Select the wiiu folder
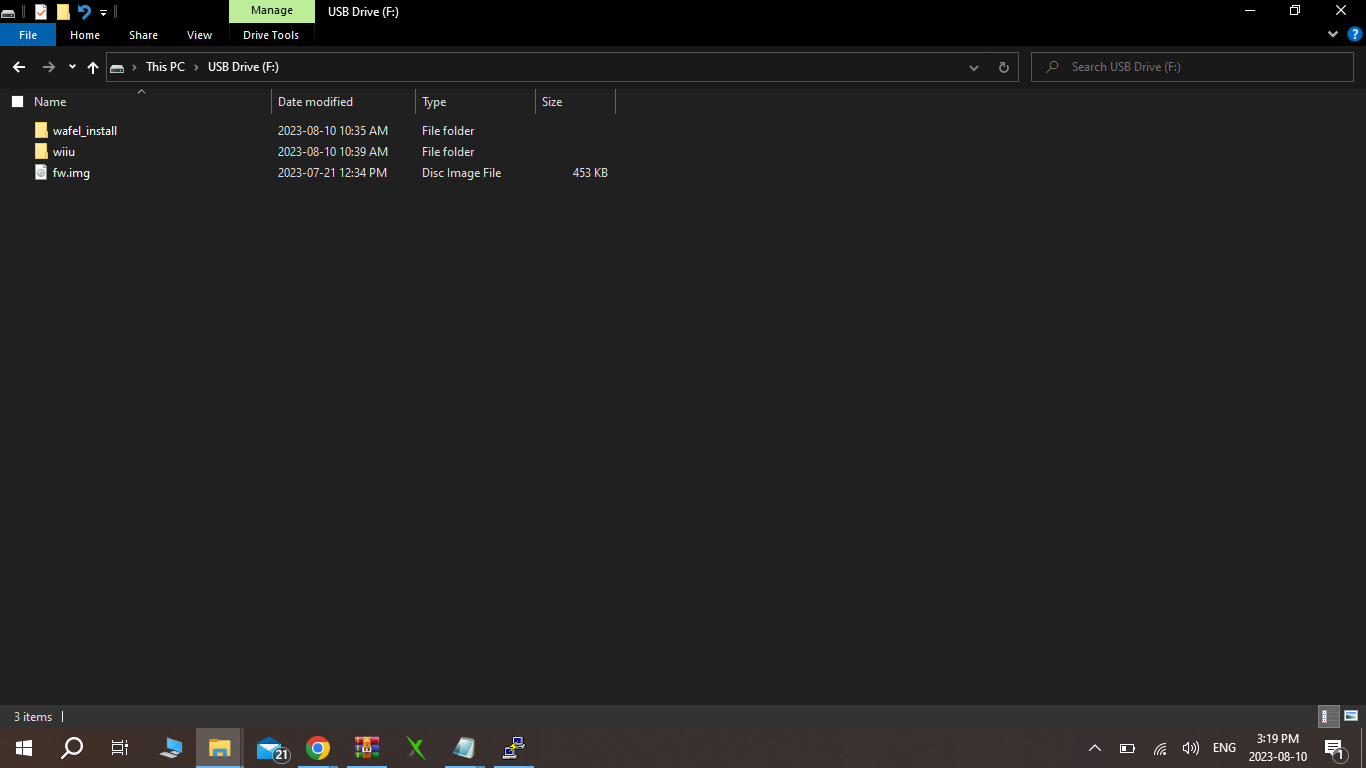This screenshot has height=768, width=1366. point(64,152)
